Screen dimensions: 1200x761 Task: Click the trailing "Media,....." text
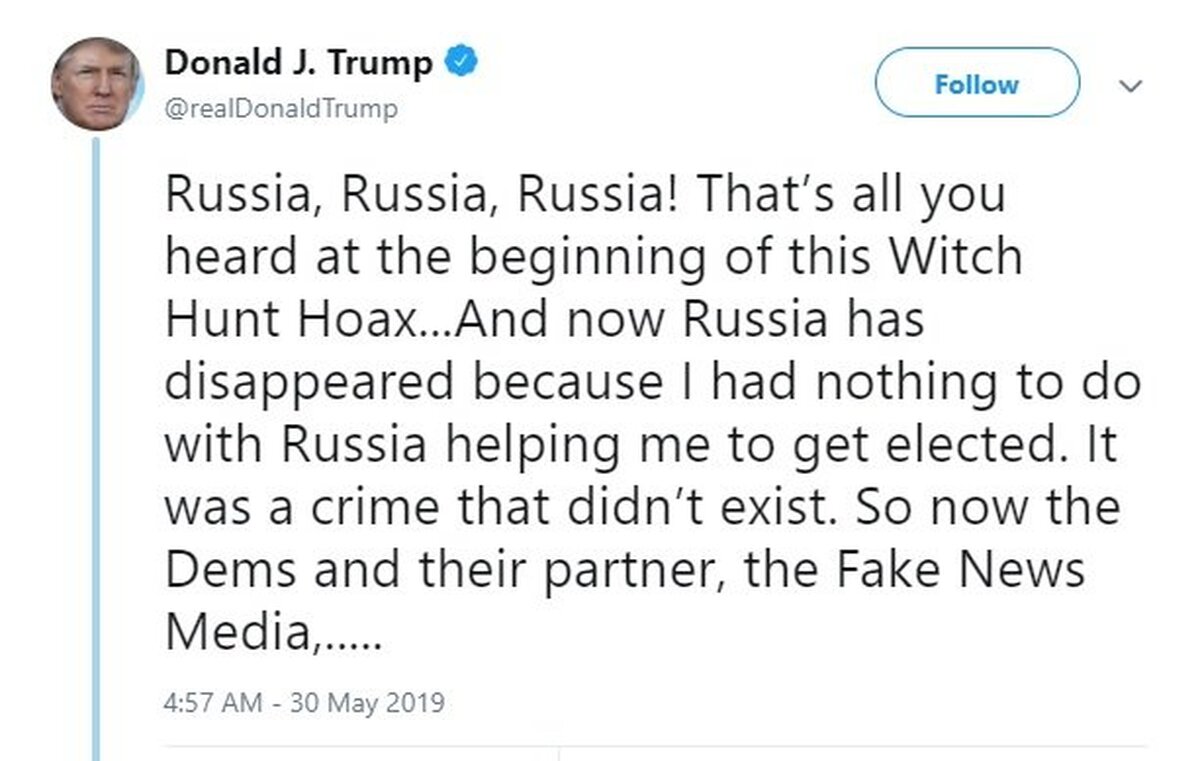pos(272,633)
